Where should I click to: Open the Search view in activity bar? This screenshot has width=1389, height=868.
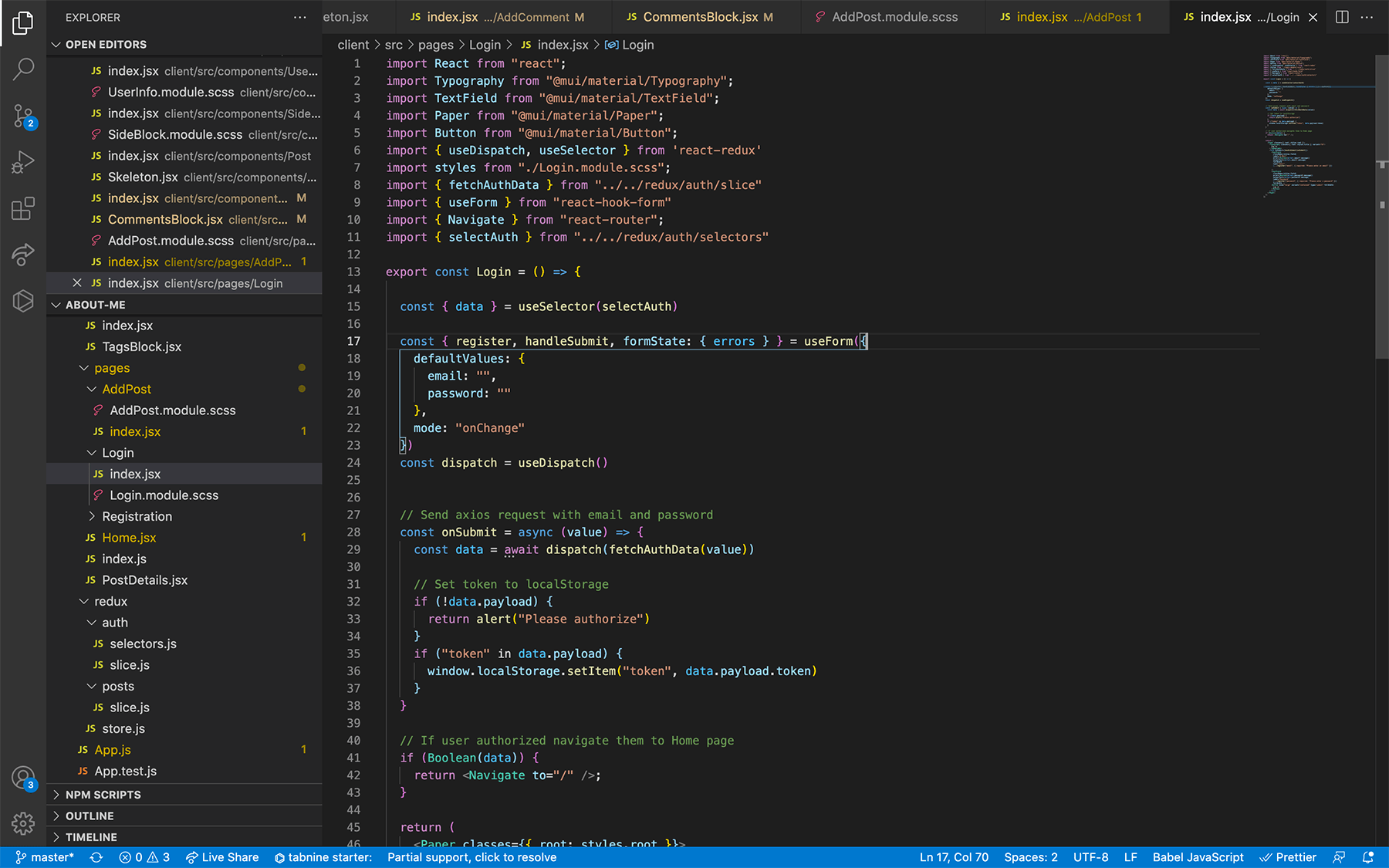(23, 69)
